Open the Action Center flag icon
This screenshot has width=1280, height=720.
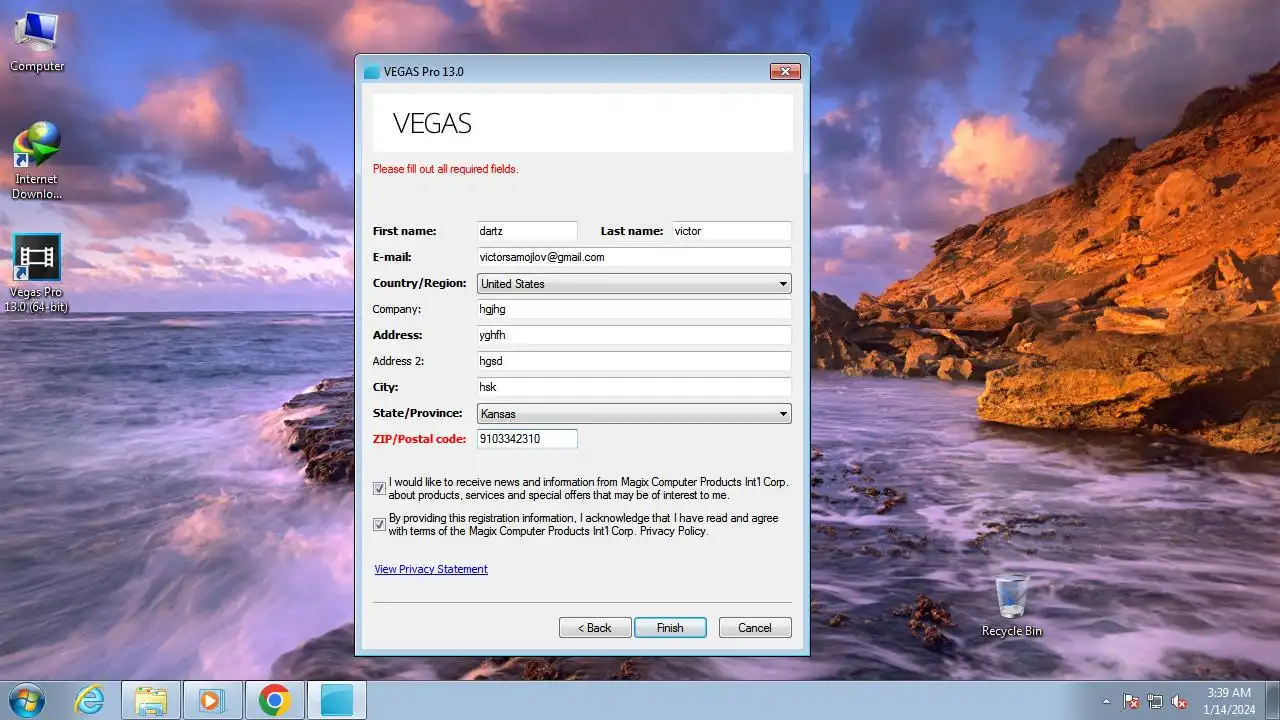pos(1131,701)
